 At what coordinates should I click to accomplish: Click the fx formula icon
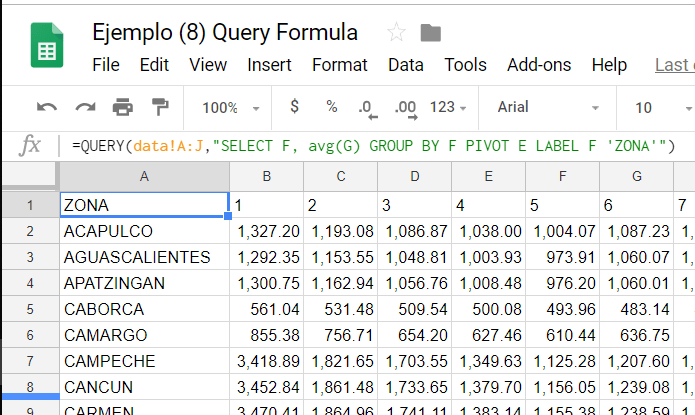point(30,145)
